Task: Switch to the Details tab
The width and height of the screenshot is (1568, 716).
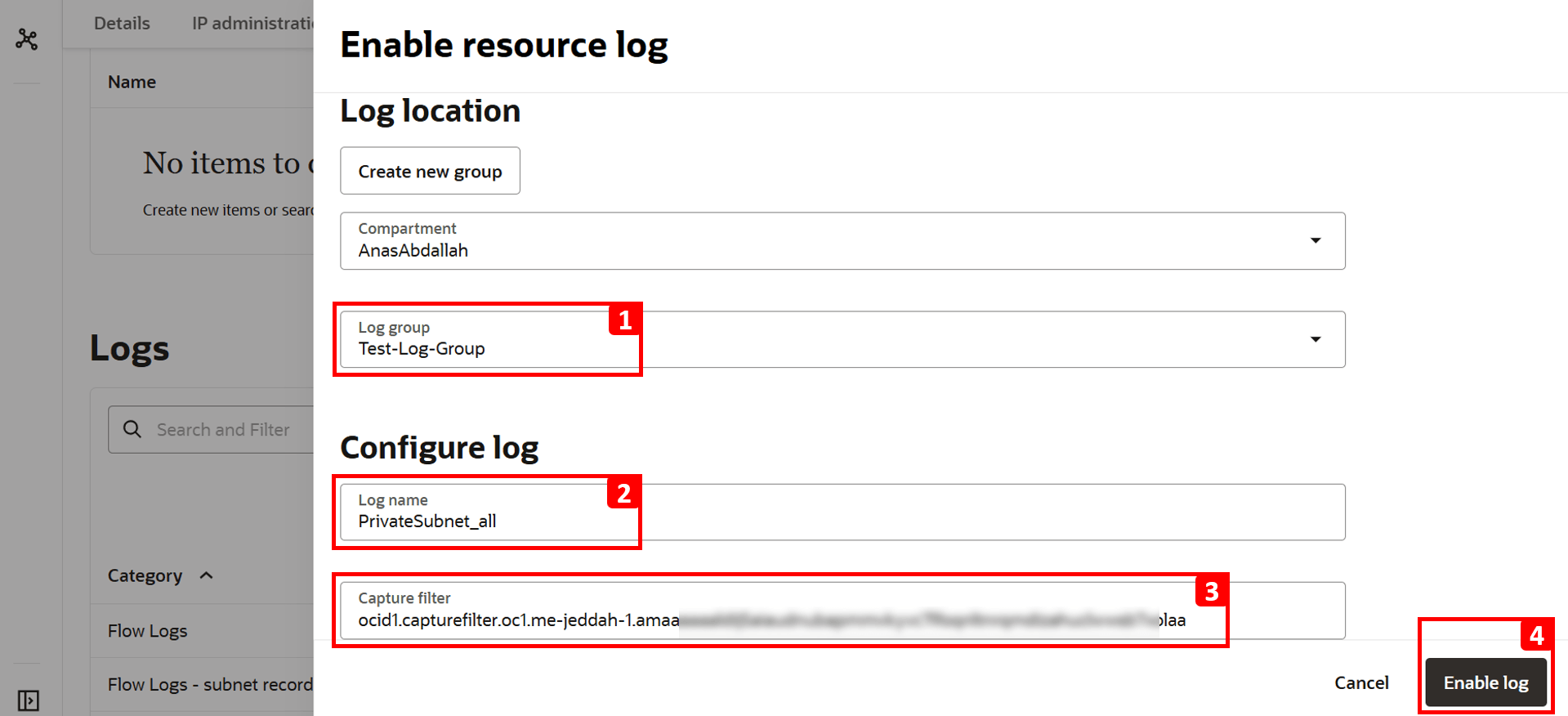Action: click(122, 23)
